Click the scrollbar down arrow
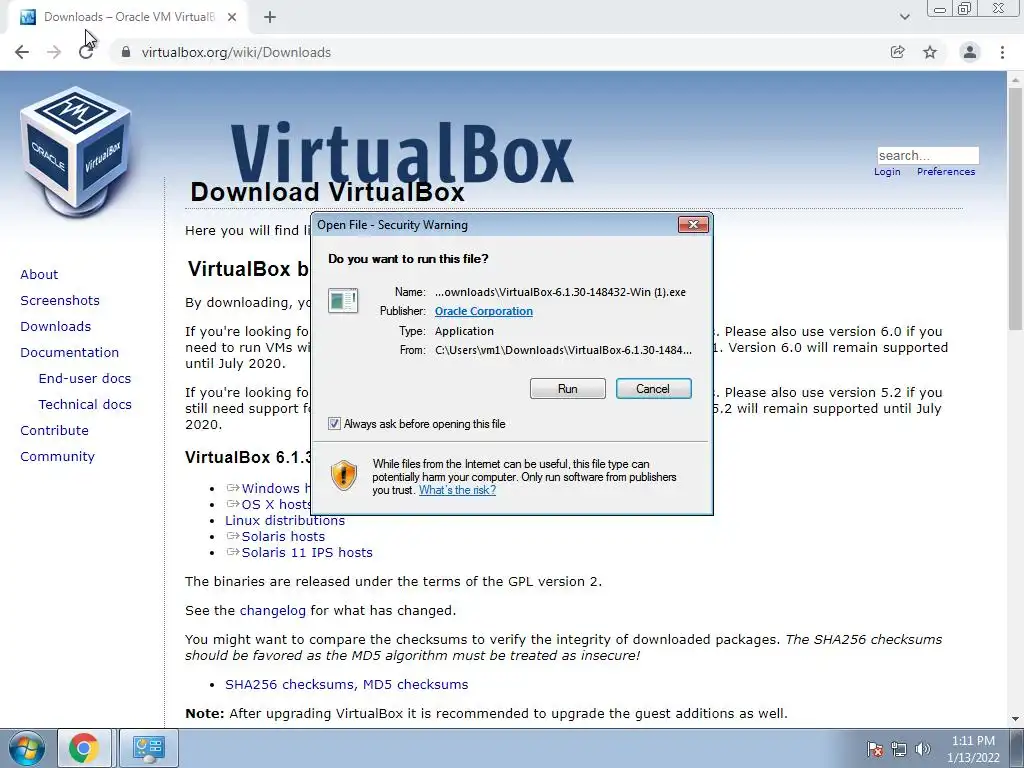This screenshot has height=768, width=1024. (x=1015, y=719)
